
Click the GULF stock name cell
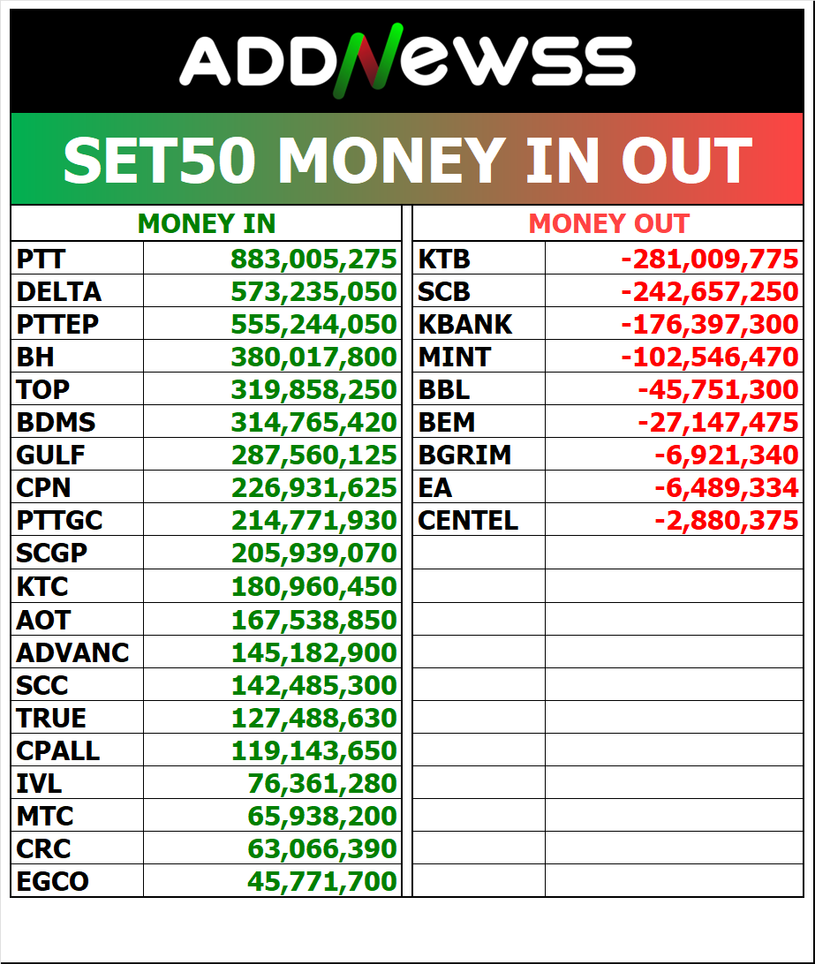(x=77, y=456)
